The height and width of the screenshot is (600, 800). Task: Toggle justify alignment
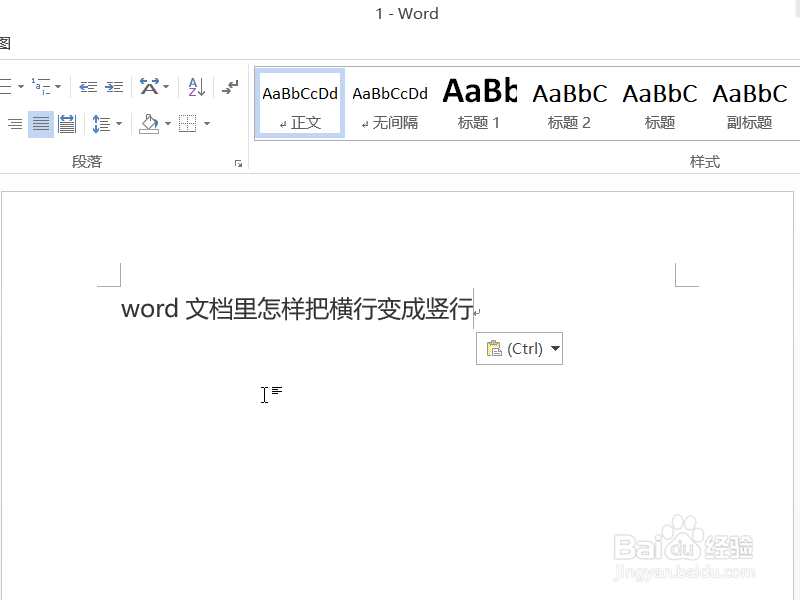coord(41,123)
